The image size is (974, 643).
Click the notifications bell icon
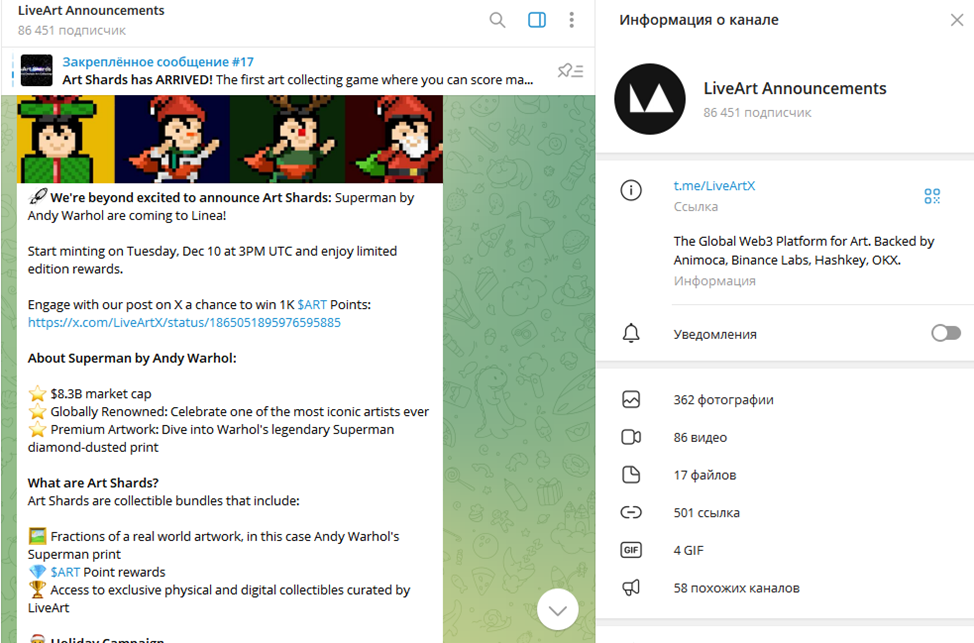tap(631, 334)
